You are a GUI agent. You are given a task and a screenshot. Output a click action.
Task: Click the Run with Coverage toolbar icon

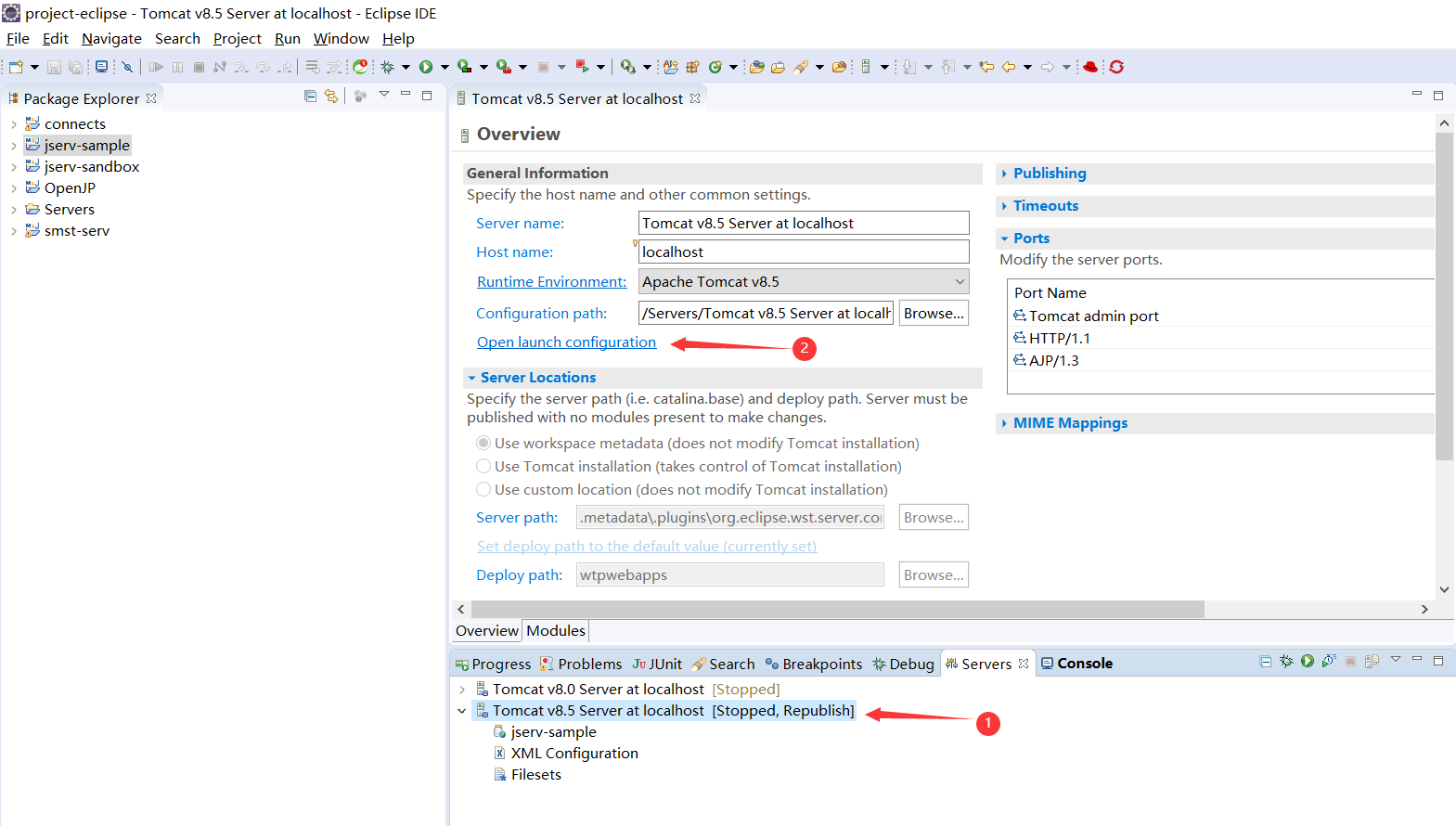(464, 67)
